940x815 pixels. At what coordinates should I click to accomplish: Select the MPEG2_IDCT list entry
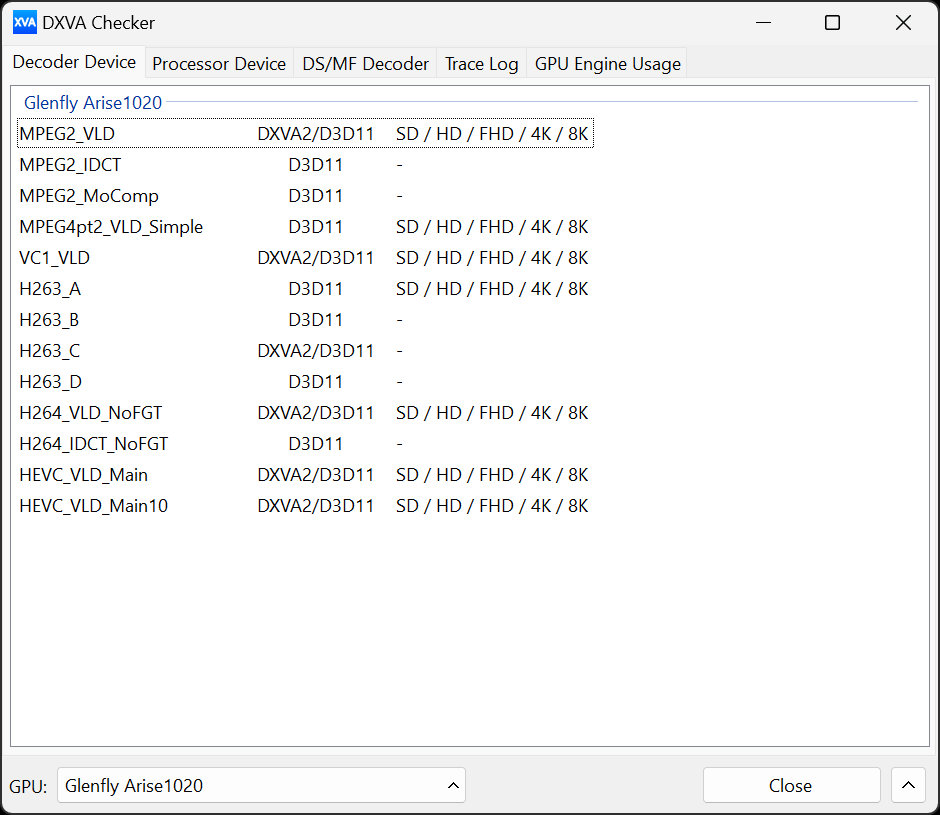click(70, 164)
